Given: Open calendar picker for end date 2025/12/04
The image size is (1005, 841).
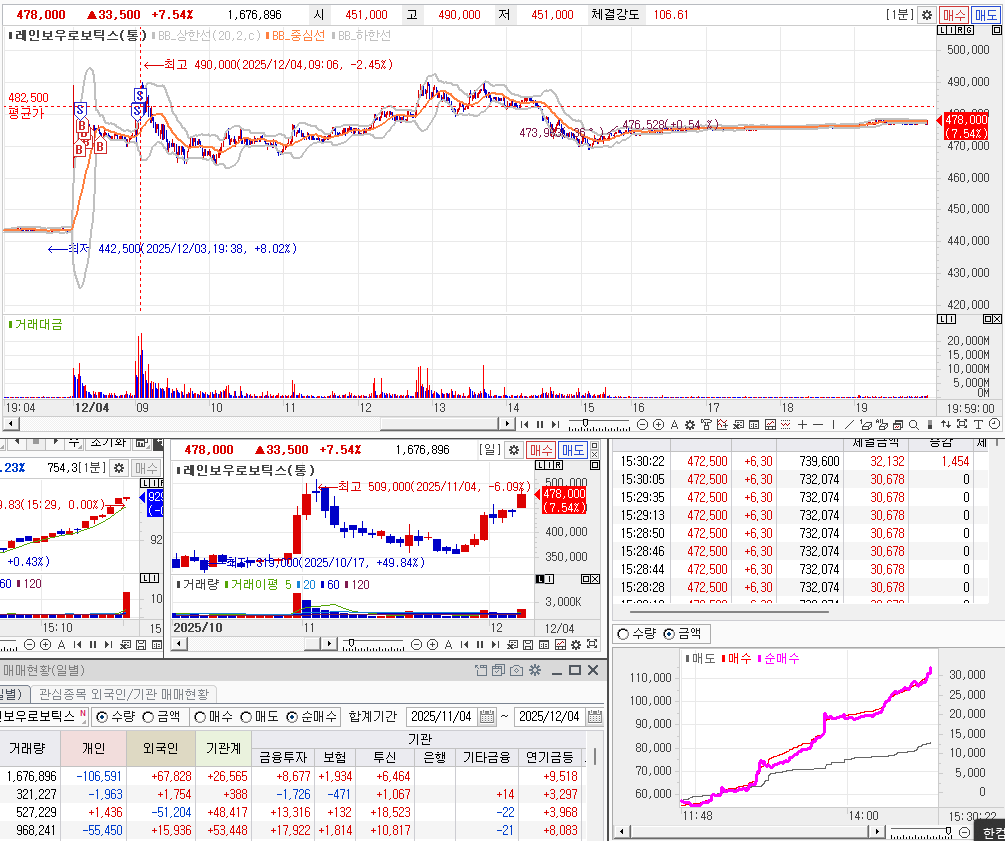Looking at the screenshot, I should pyautogui.click(x=594, y=717).
